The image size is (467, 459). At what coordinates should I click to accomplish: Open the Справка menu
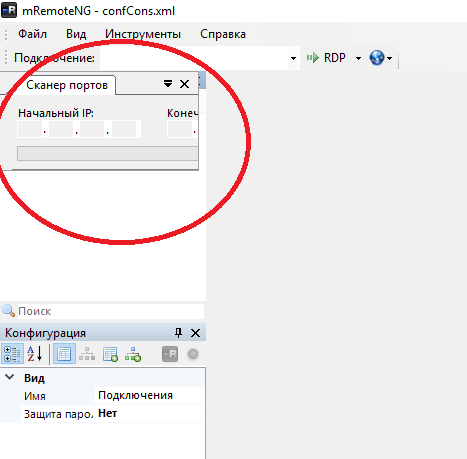pos(223,34)
